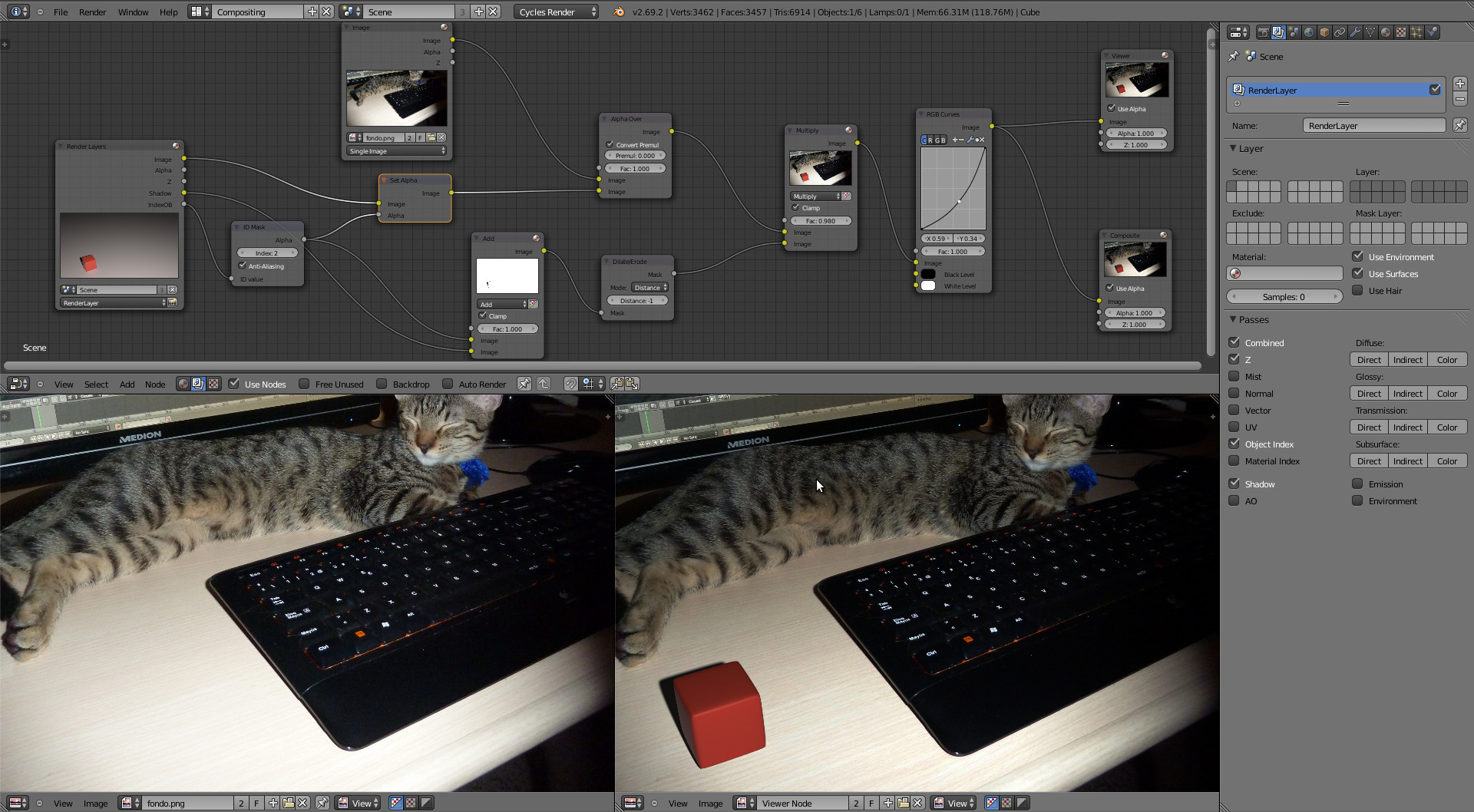Copy selected nodes to clipboard icon
The width and height of the screenshot is (1474, 812).
click(617, 384)
